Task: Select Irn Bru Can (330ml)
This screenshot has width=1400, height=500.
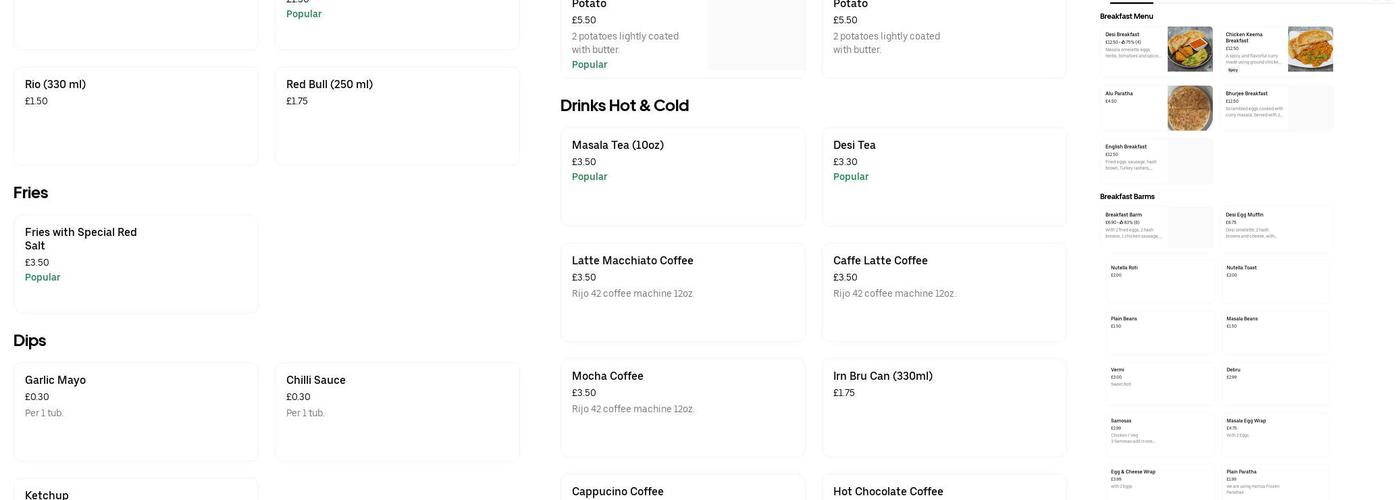Action: tap(944, 407)
